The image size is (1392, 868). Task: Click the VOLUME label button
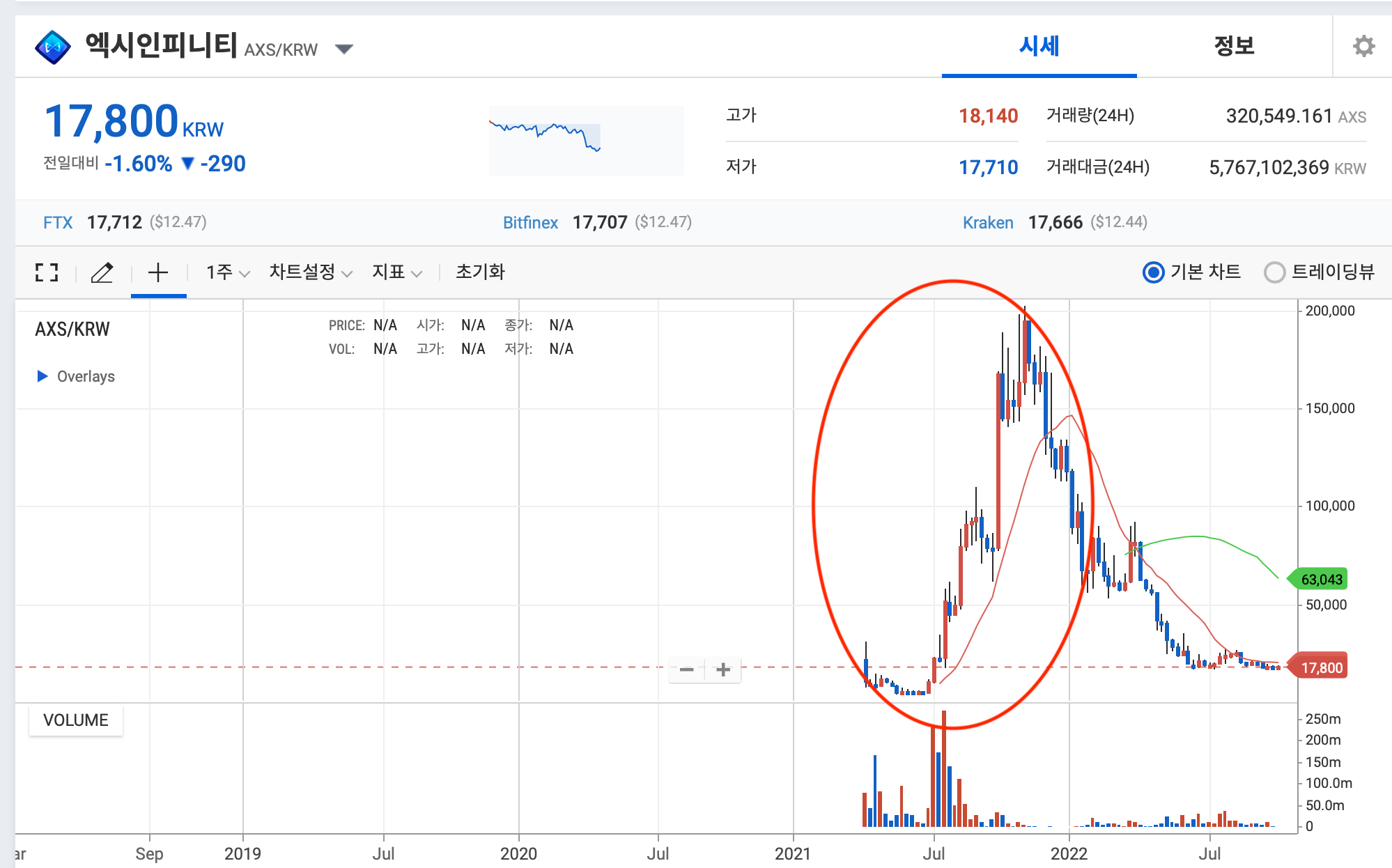point(76,720)
